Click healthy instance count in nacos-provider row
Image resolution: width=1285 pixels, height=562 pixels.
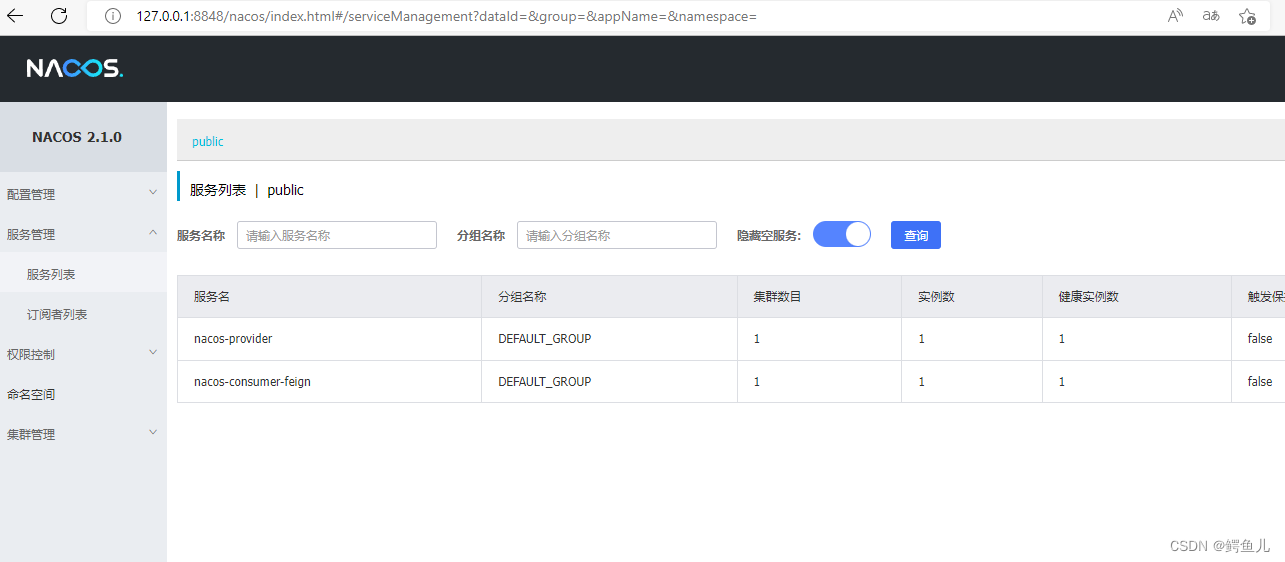click(x=1062, y=339)
